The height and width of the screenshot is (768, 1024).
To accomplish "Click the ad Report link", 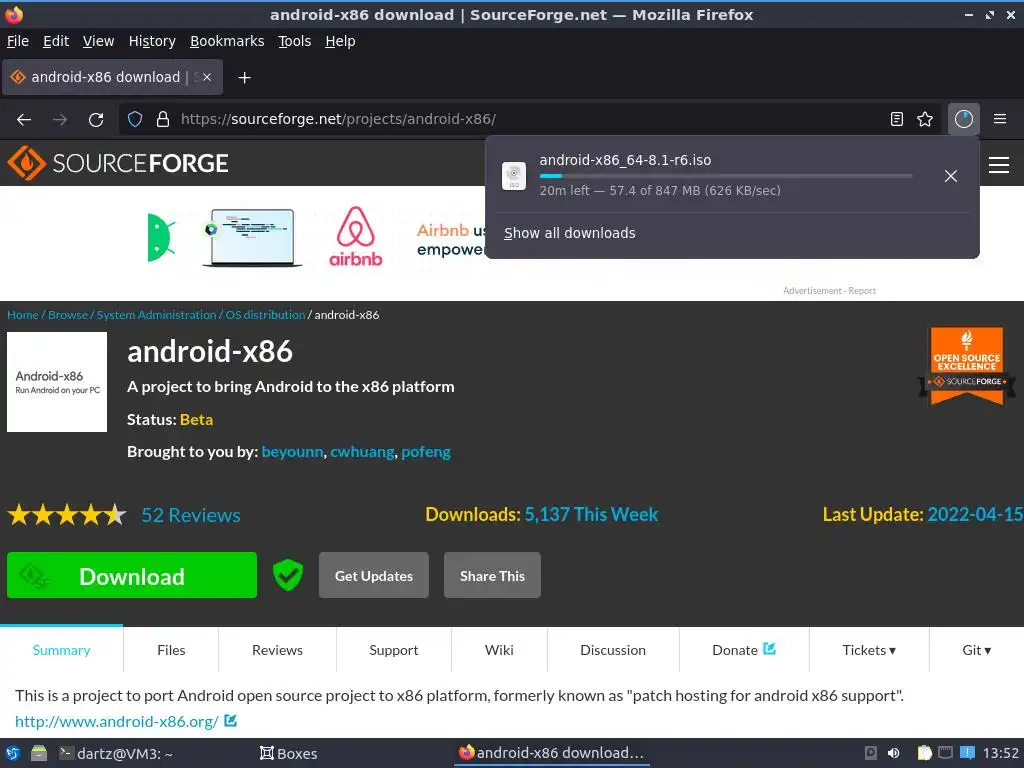I will (862, 291).
